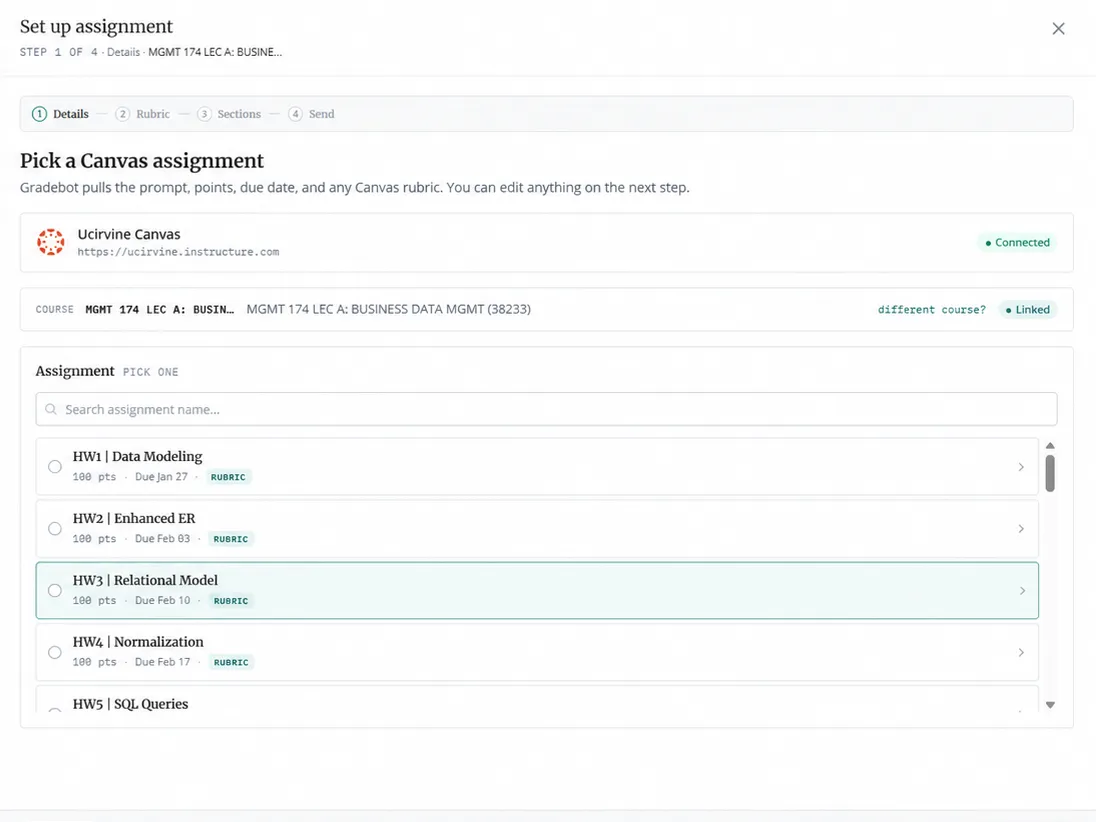Click the 'Pick a Canvas assignment' heading
Viewport: 1096px width, 822px height.
(x=142, y=161)
